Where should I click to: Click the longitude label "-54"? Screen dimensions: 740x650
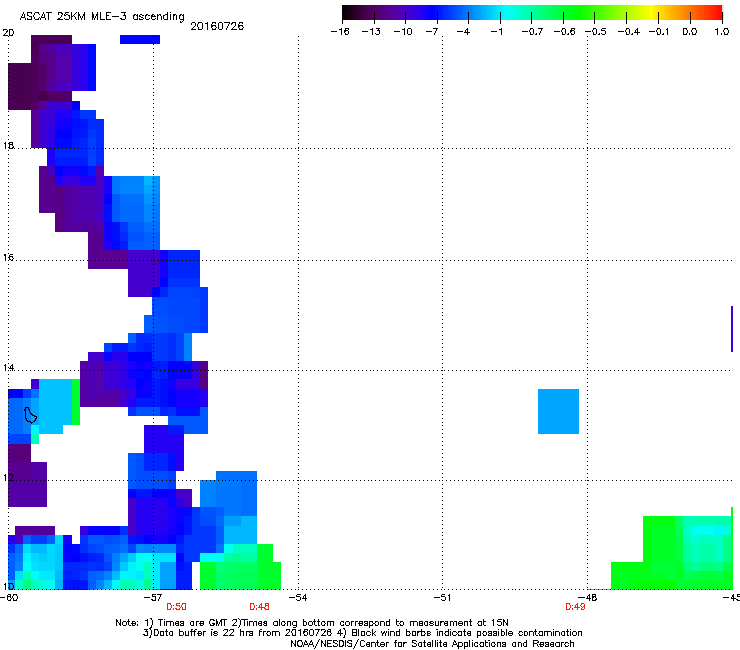(298, 598)
